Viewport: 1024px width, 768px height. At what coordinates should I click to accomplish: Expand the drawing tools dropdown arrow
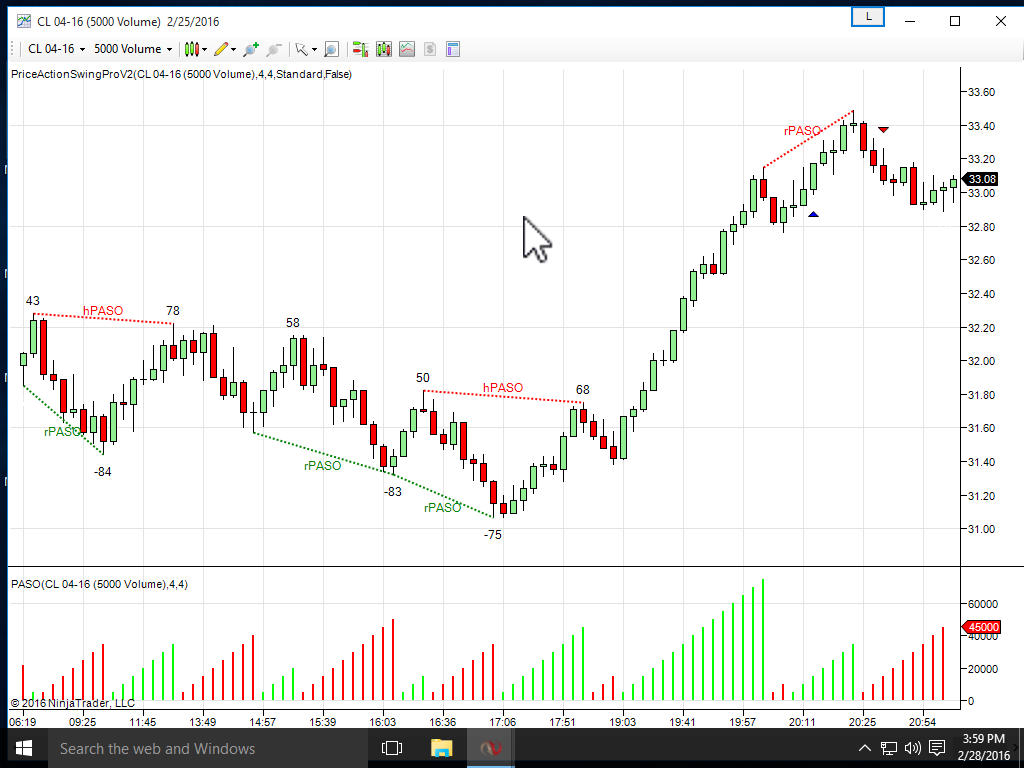(x=234, y=50)
